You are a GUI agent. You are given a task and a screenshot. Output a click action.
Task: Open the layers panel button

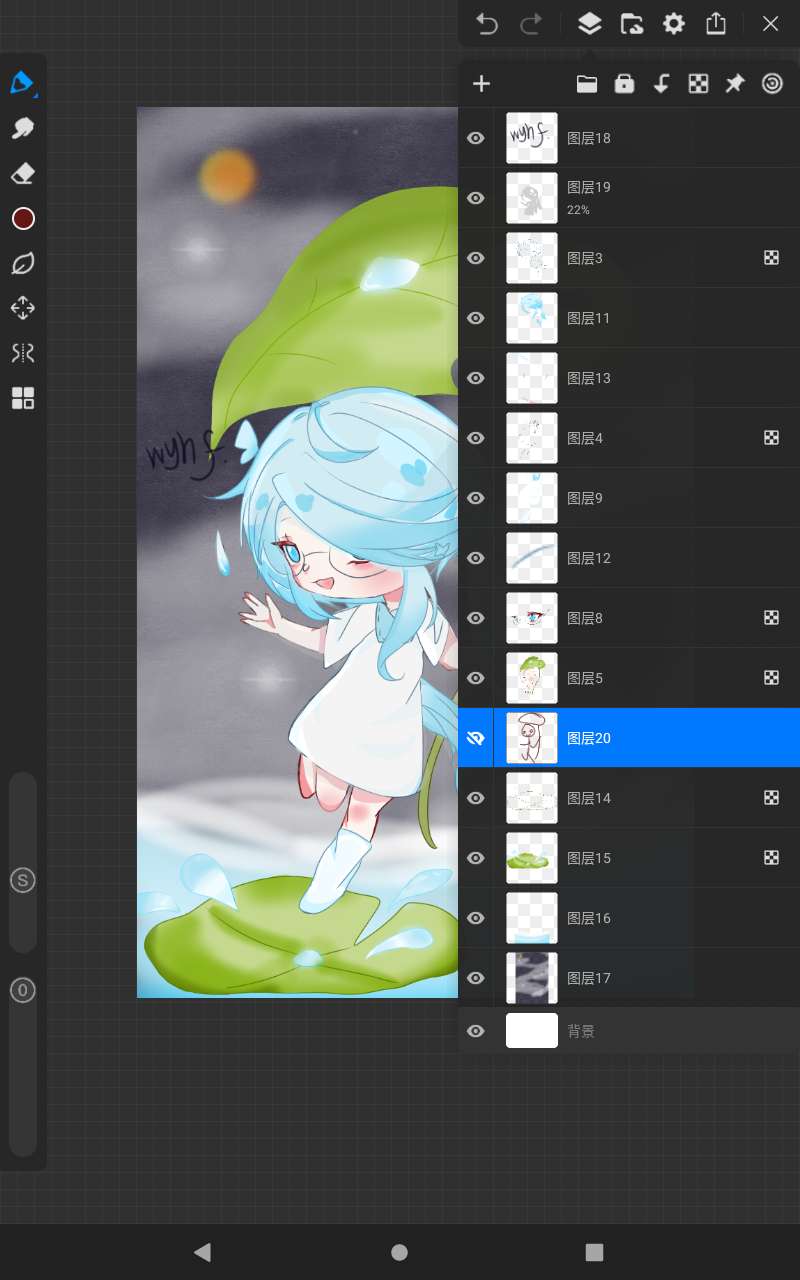click(590, 24)
